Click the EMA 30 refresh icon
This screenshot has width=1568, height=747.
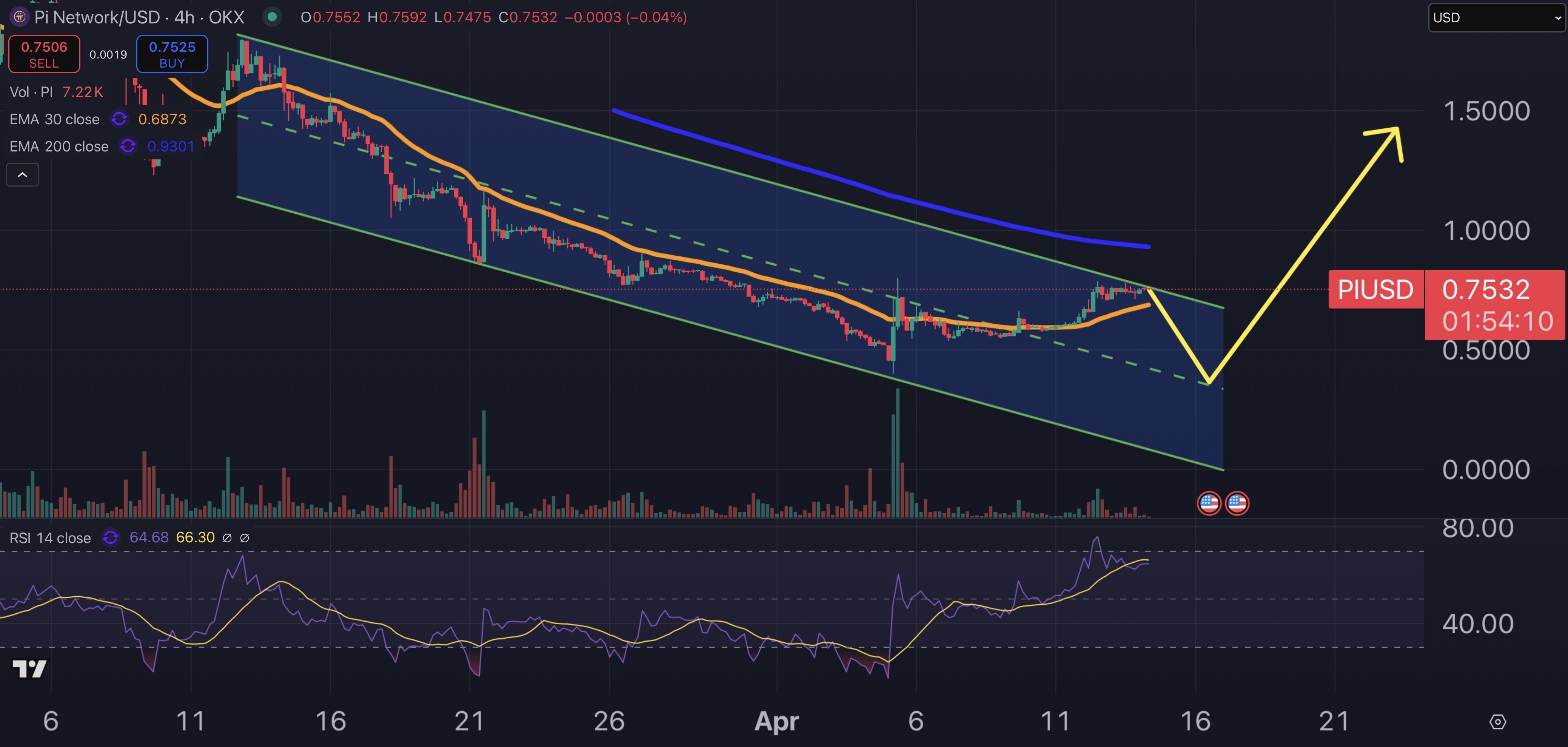119,119
